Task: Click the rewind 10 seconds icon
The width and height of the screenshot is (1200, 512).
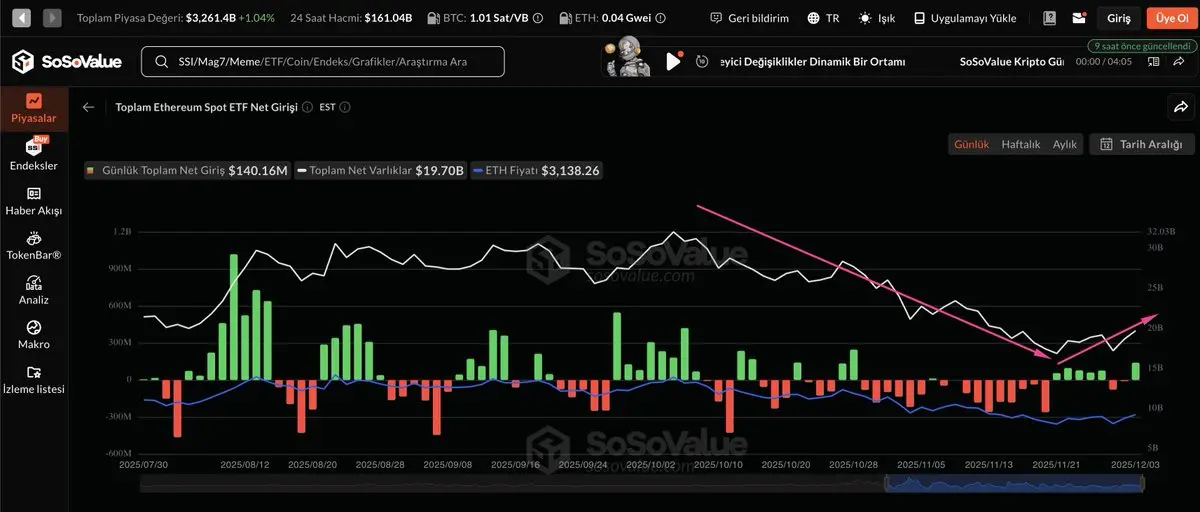Action: point(702,62)
